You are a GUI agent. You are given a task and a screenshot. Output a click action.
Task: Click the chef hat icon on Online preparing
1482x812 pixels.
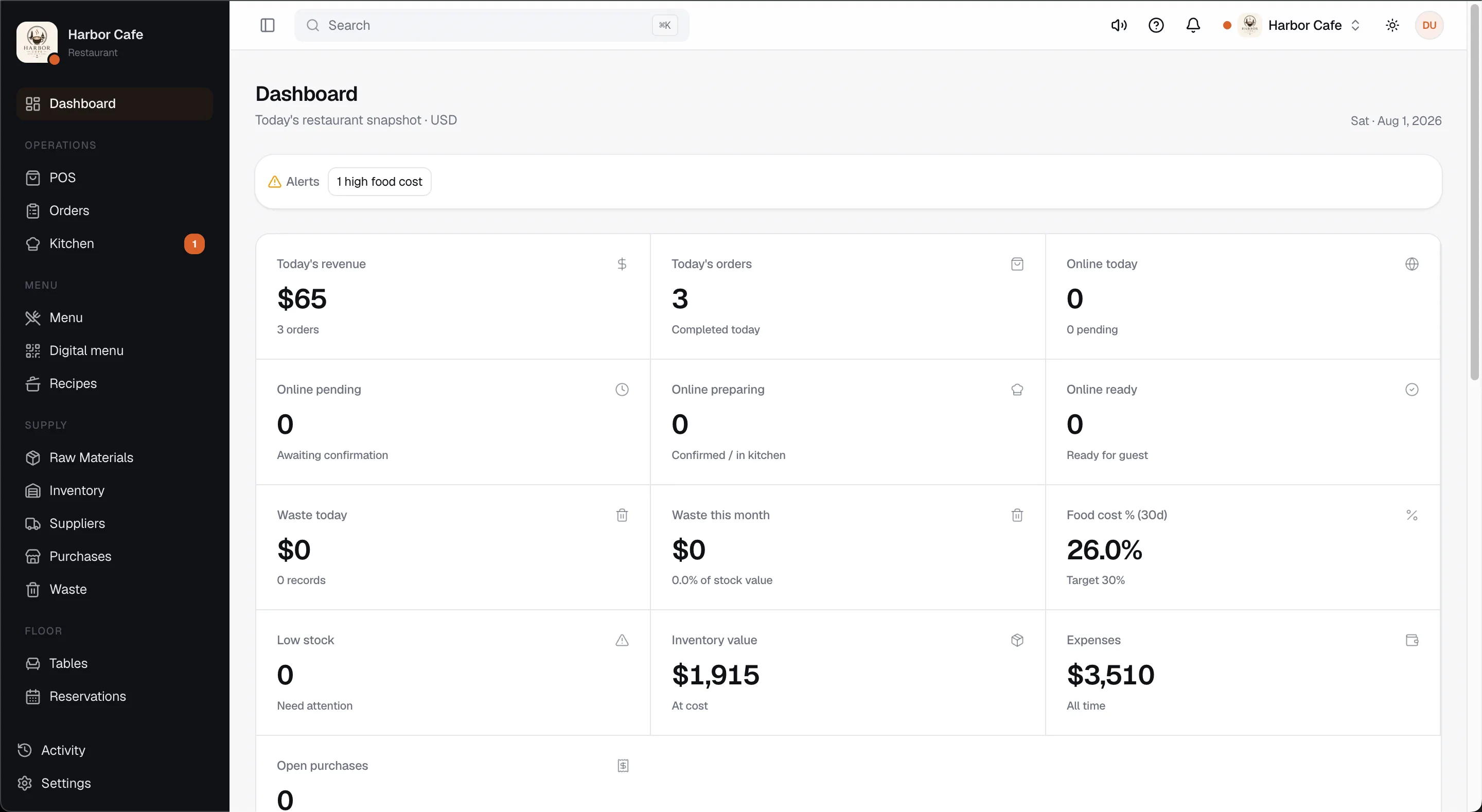pos(1017,390)
